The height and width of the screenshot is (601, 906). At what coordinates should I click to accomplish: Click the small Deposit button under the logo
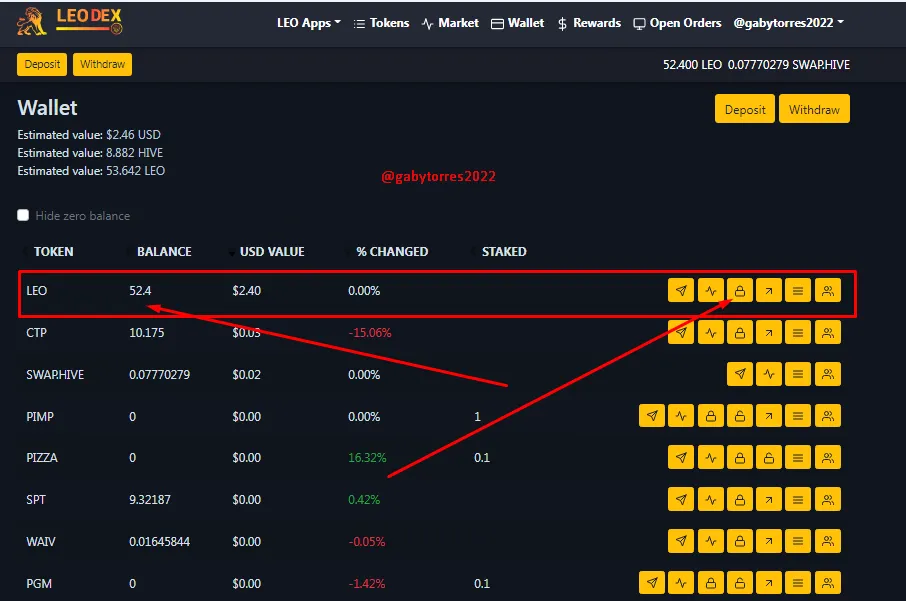click(x=42, y=64)
